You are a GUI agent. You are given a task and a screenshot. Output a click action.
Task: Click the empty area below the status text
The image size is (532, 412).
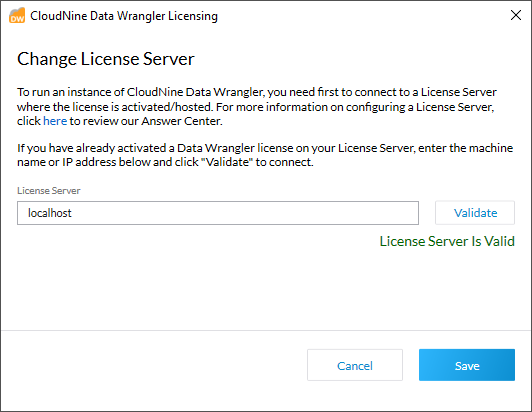pos(266,288)
